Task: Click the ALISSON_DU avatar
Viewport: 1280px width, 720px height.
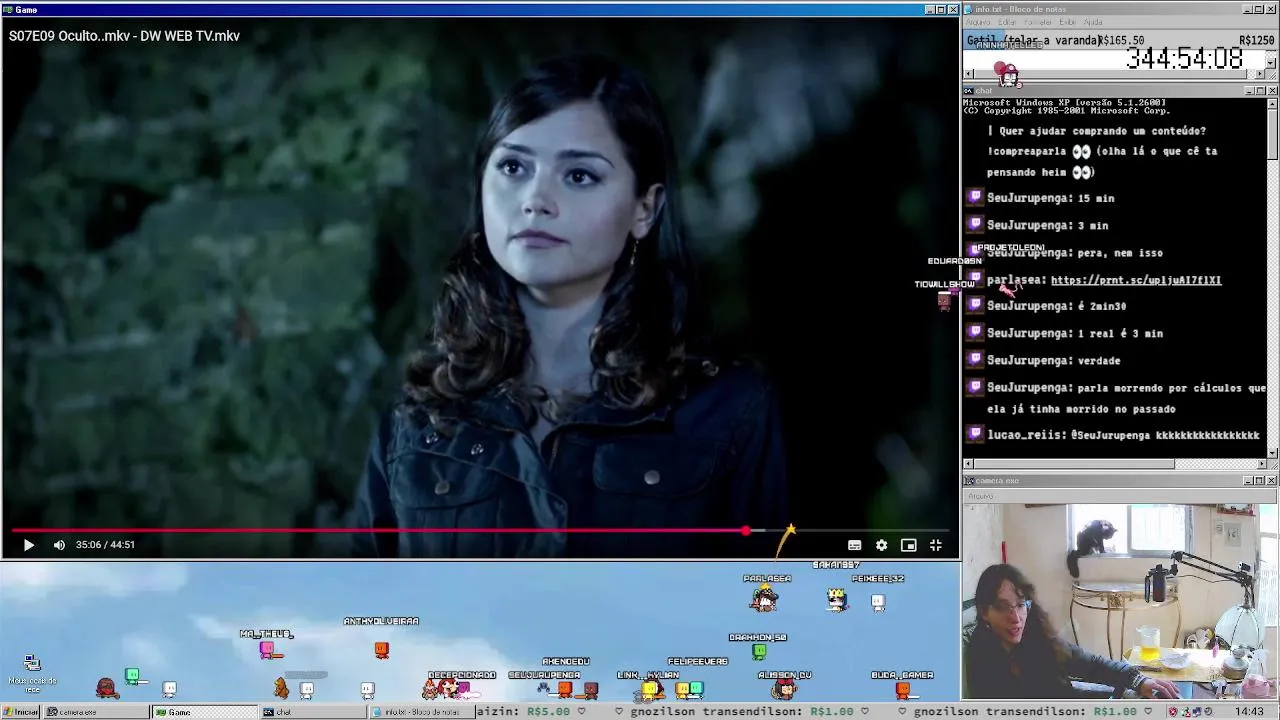Action: (786, 689)
